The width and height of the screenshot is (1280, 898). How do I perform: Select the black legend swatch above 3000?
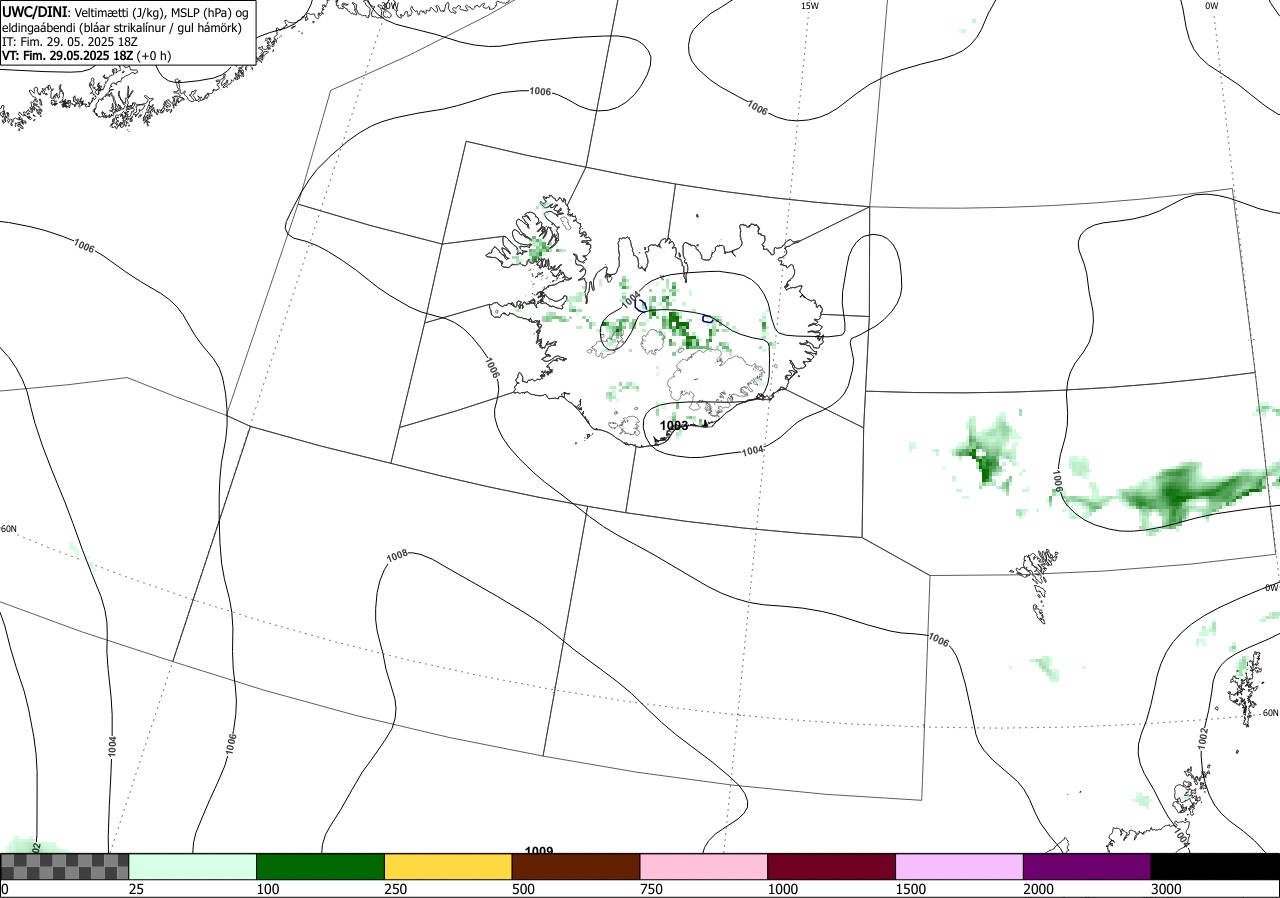tap(1215, 866)
